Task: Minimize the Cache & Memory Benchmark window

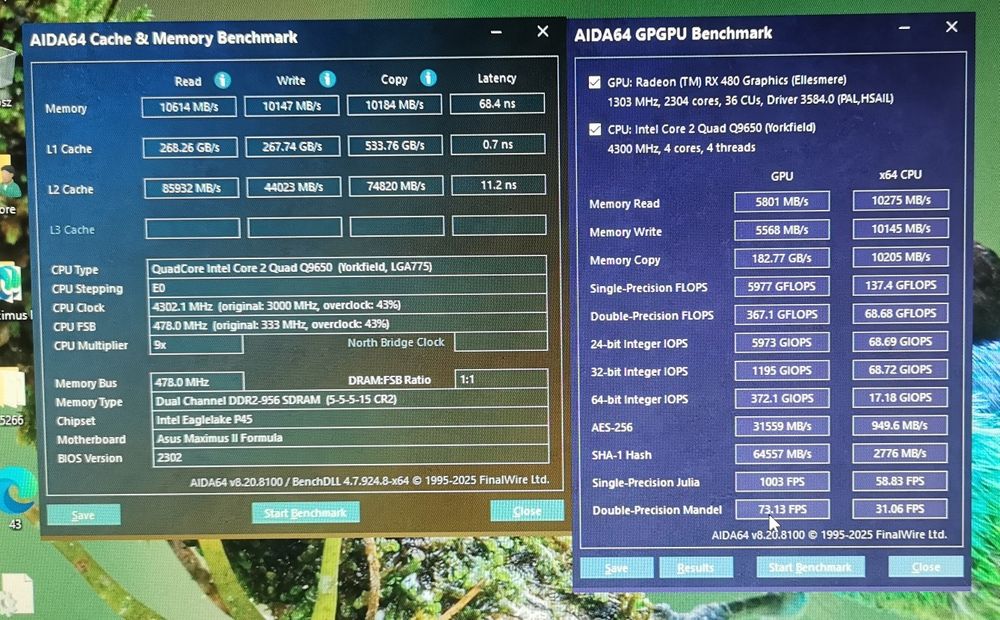Action: point(496,32)
